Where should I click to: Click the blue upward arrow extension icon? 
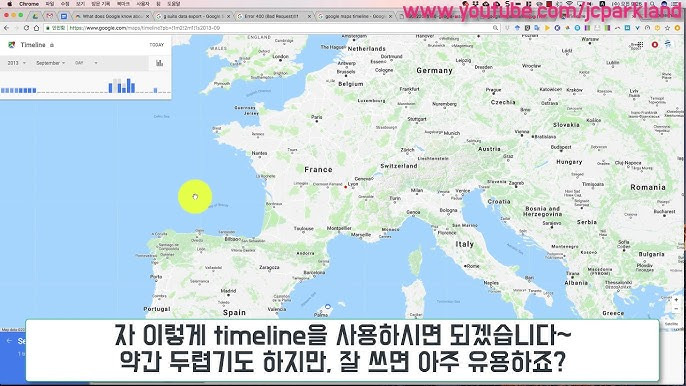pos(517,28)
